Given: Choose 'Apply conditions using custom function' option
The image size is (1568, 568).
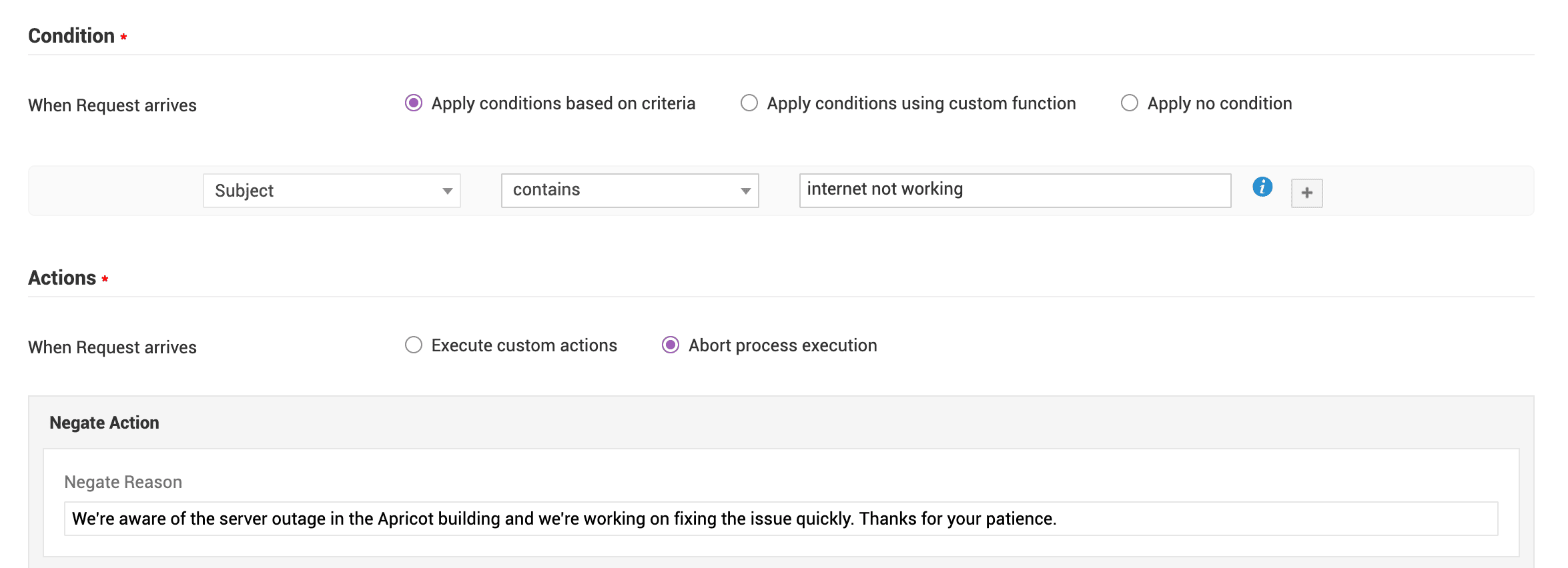Looking at the screenshot, I should tap(749, 103).
